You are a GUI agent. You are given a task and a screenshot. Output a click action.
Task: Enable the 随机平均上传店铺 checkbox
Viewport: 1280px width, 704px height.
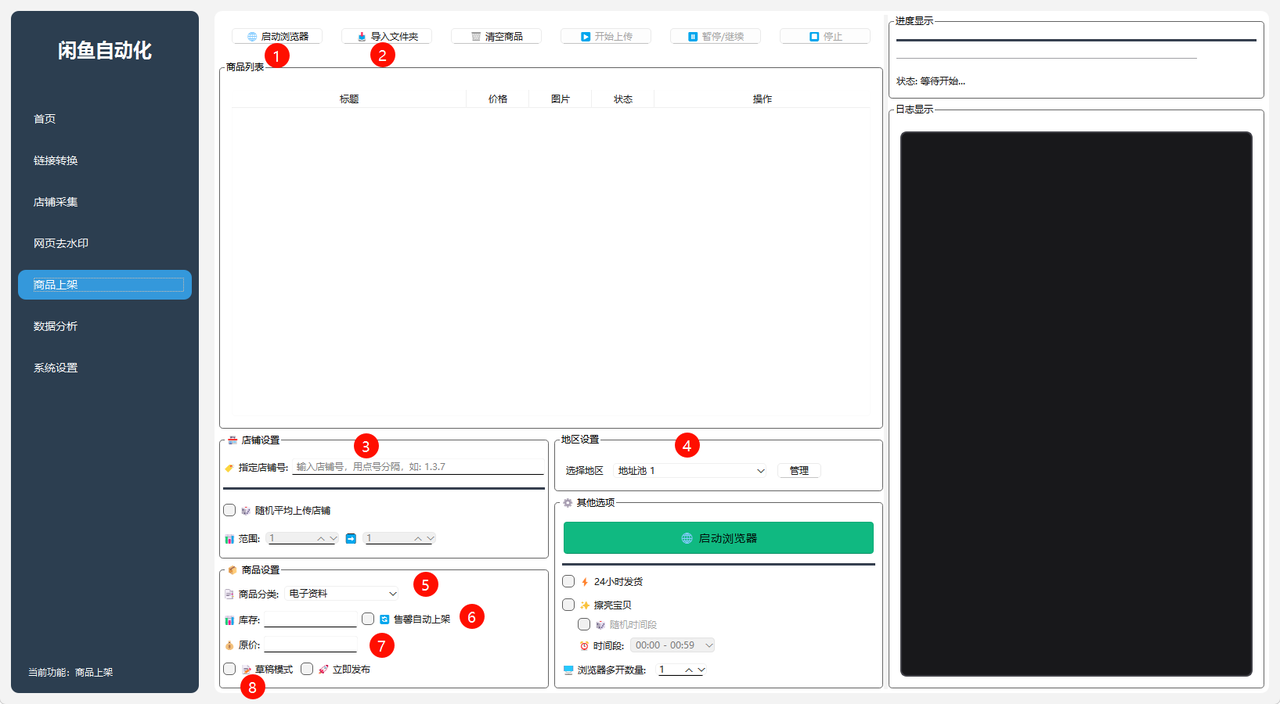pos(230,510)
